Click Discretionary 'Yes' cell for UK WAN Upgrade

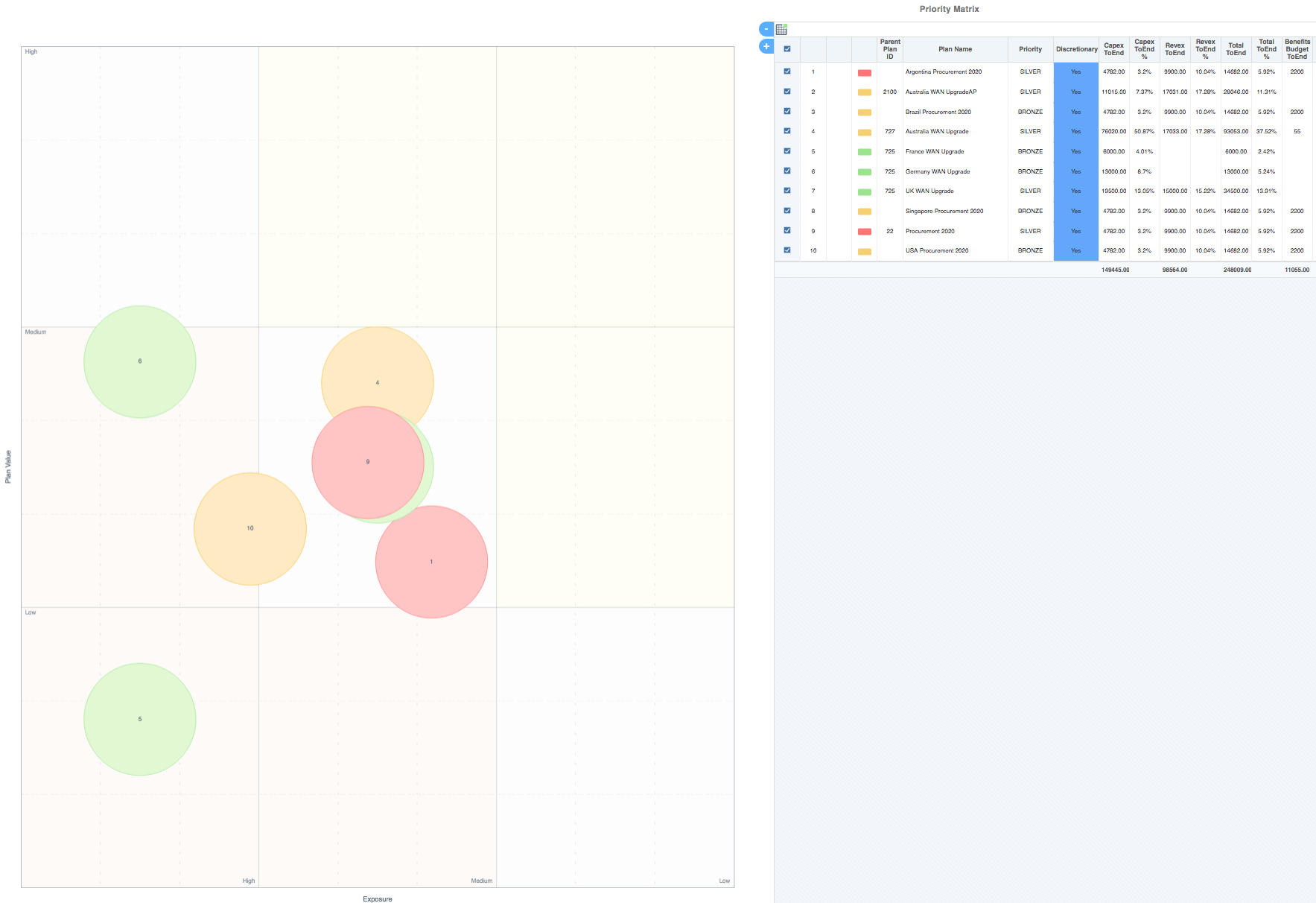tap(1076, 191)
